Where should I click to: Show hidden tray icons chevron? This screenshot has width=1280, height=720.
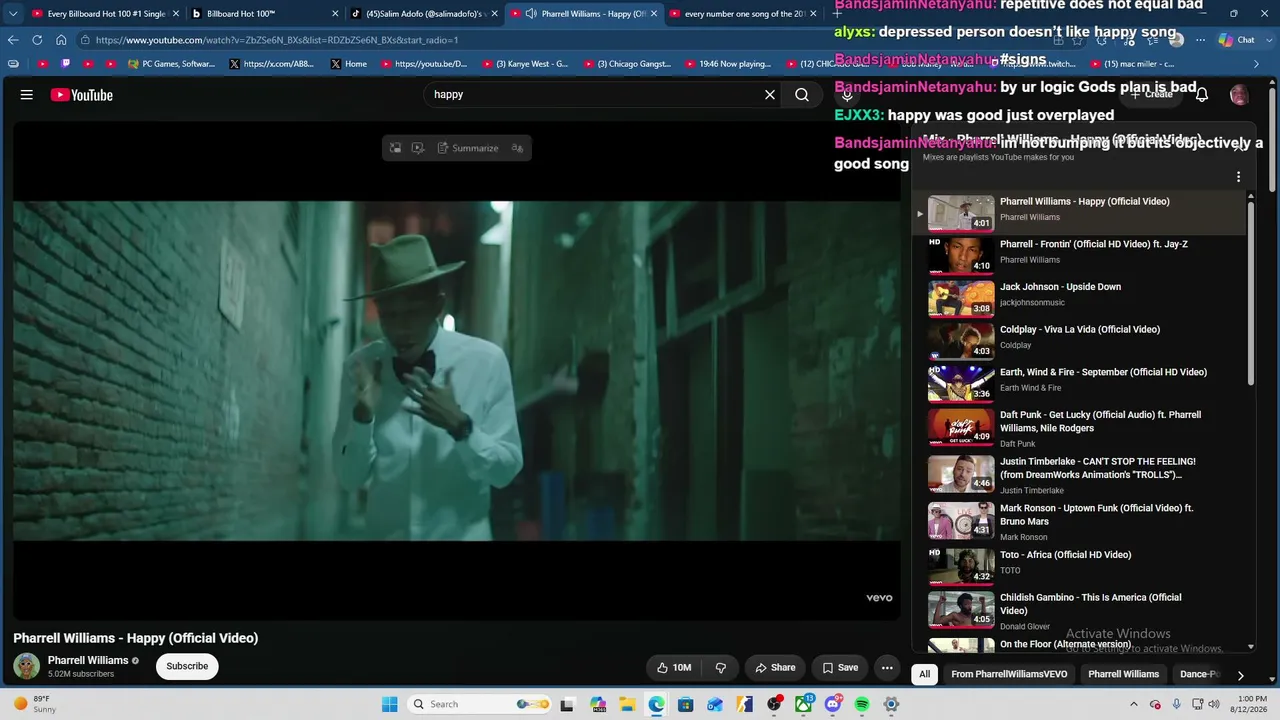point(1135,704)
